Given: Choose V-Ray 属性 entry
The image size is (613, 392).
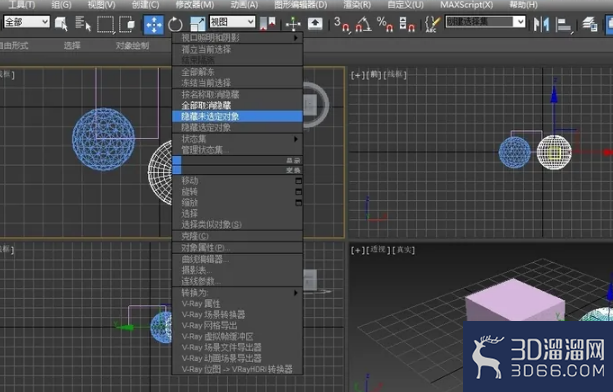Looking at the screenshot, I should [237, 304].
